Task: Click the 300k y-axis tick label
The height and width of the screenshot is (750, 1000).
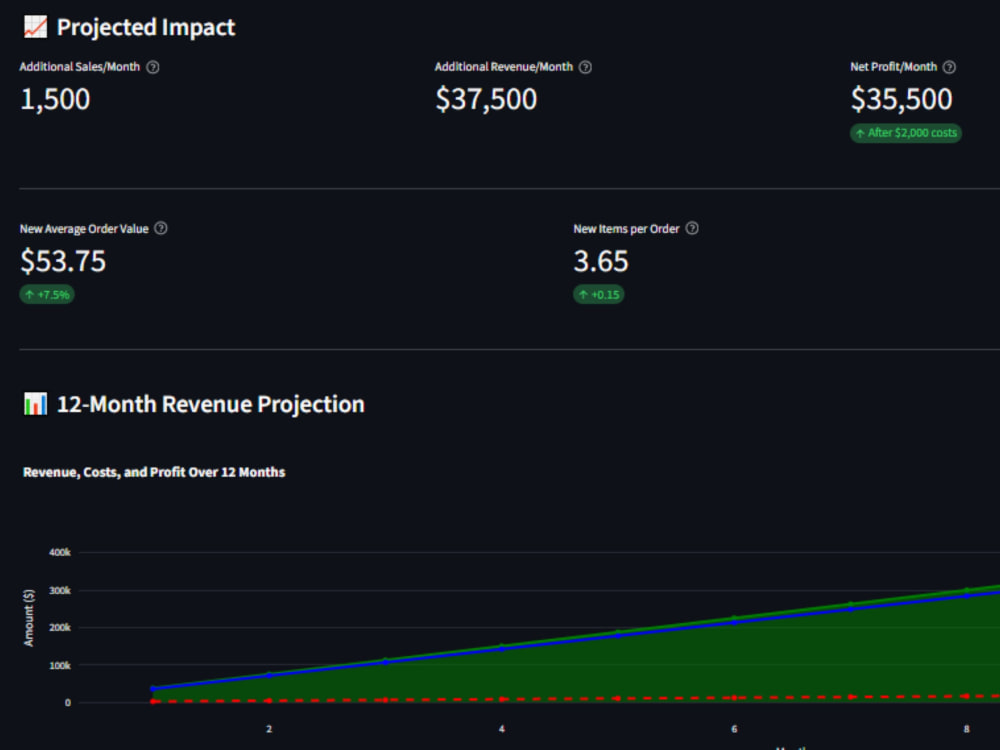Action: pyautogui.click(x=60, y=591)
